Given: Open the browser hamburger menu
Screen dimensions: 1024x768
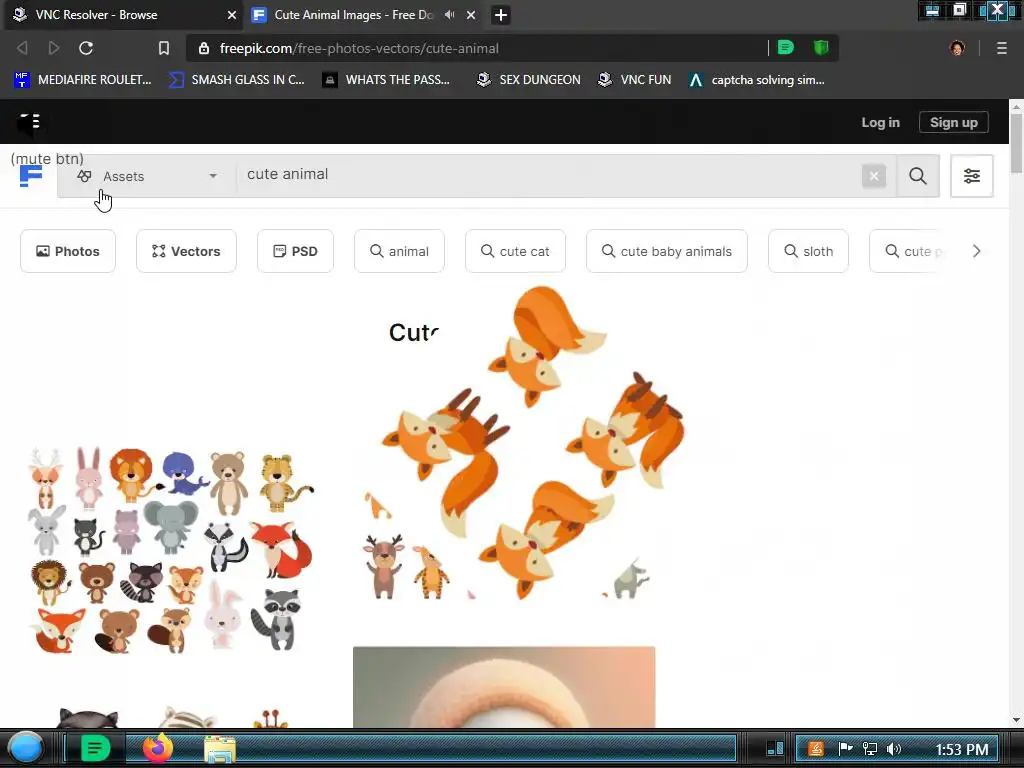Looking at the screenshot, I should 1001,48.
